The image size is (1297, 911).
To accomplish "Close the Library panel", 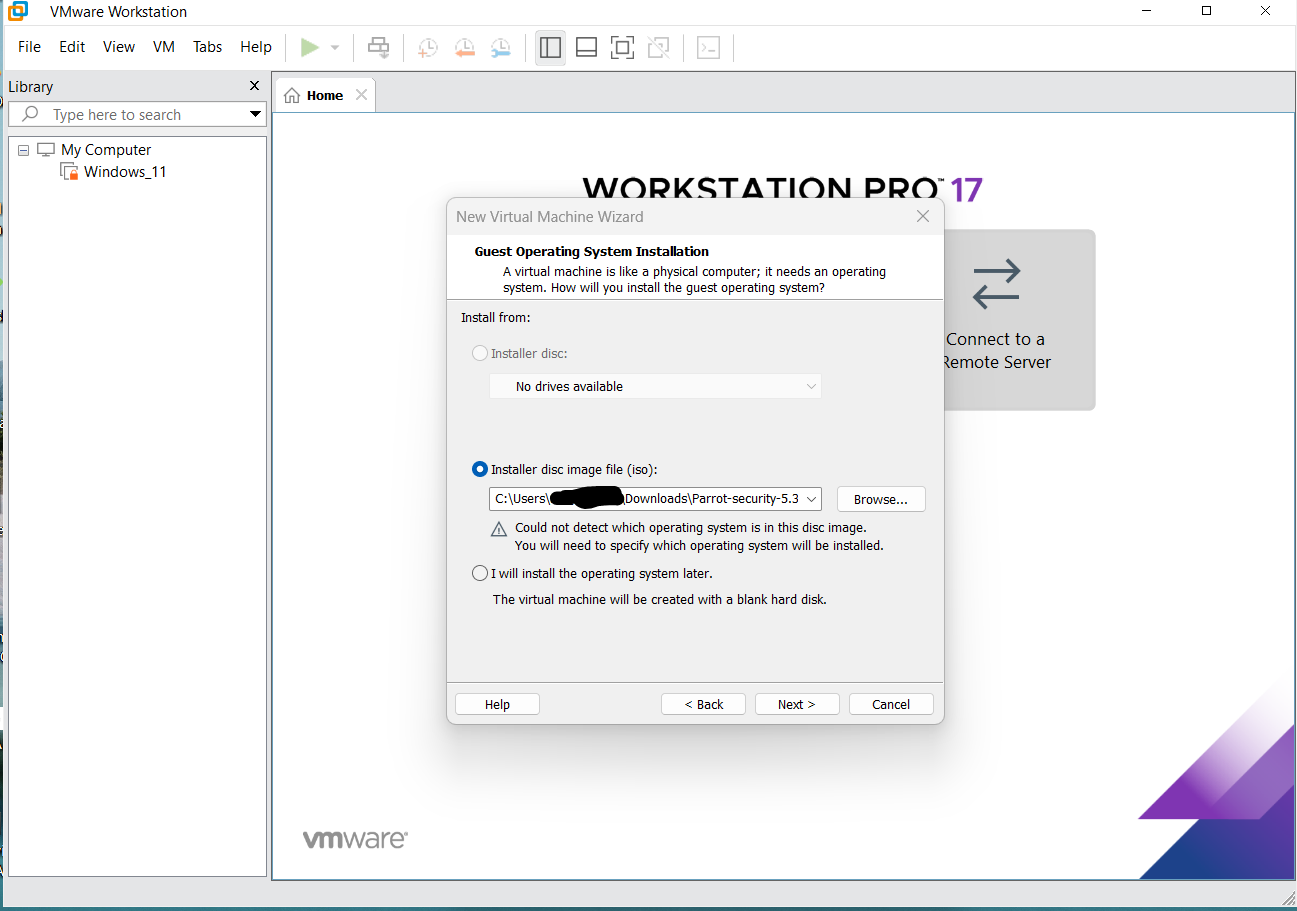I will click(x=254, y=86).
